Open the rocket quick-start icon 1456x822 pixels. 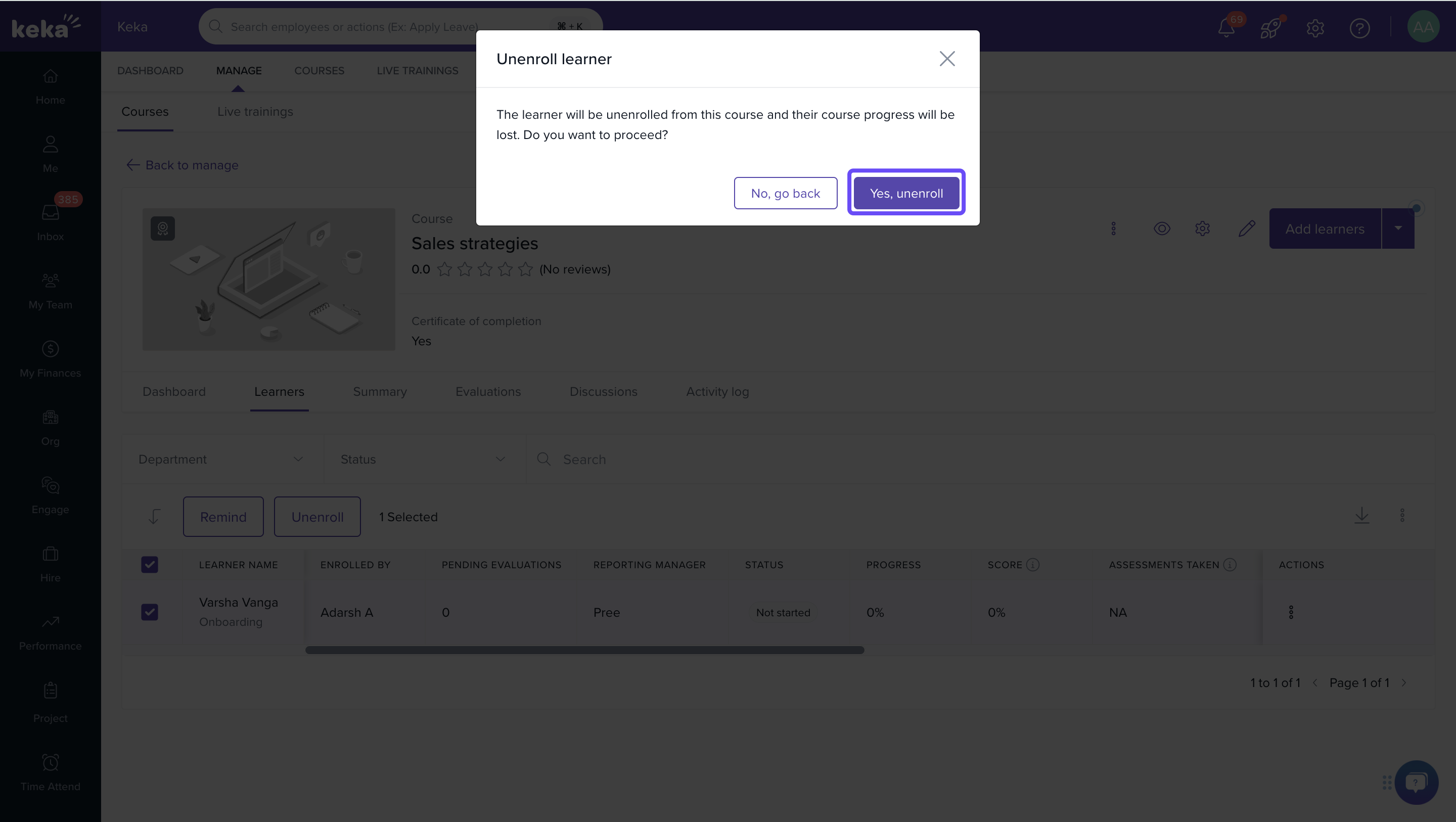tap(1270, 27)
